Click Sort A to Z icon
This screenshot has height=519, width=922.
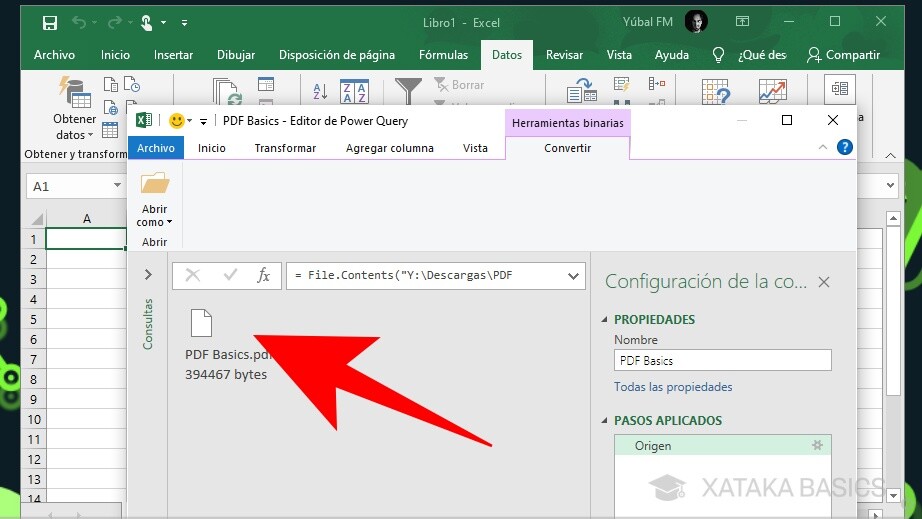coord(320,91)
